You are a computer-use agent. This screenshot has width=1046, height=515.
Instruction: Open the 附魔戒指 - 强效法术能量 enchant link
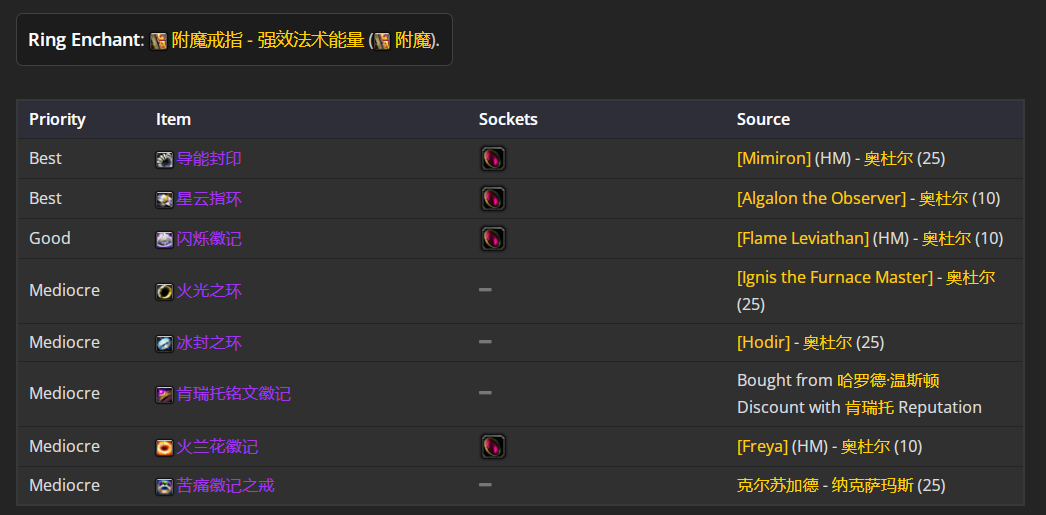pyautogui.click(x=268, y=40)
